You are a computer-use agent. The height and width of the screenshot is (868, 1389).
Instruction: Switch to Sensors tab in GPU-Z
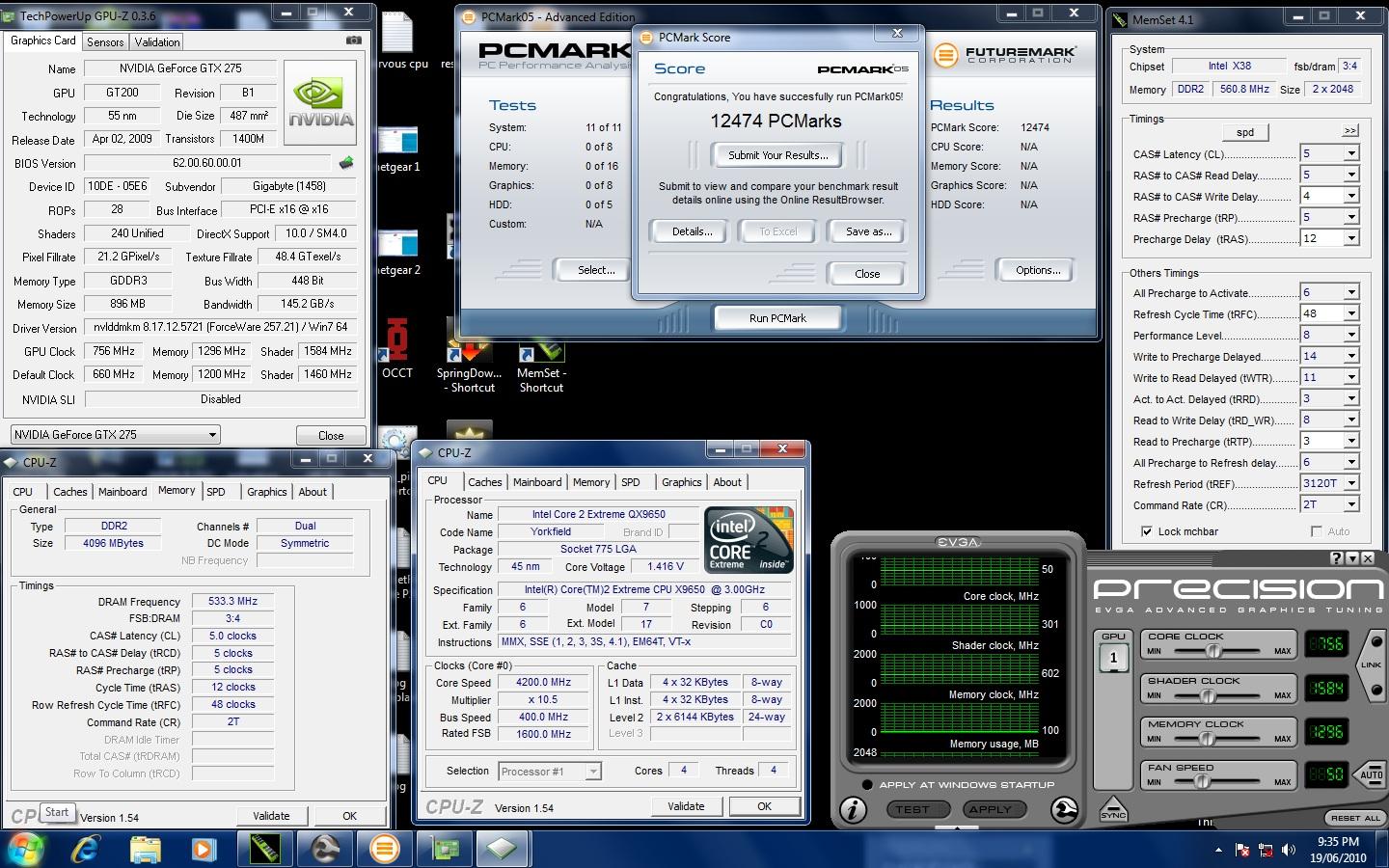(105, 41)
